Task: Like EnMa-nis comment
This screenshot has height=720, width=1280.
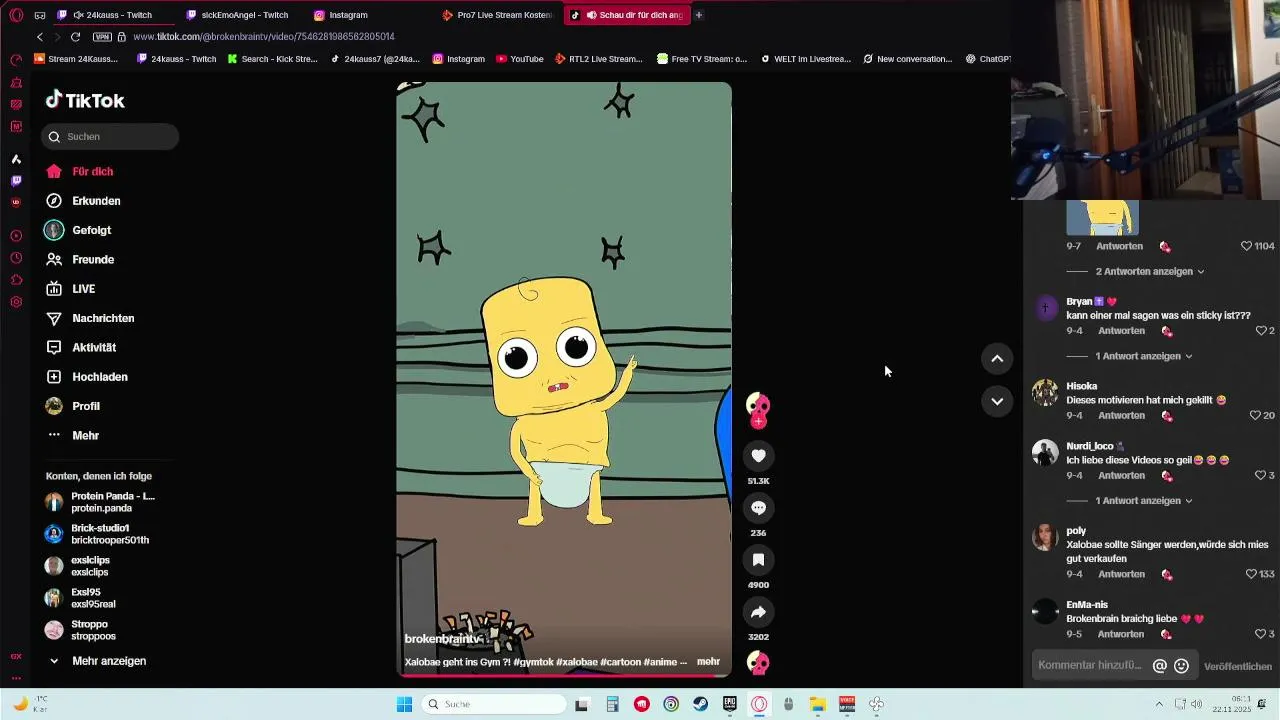Action: click(x=1260, y=634)
